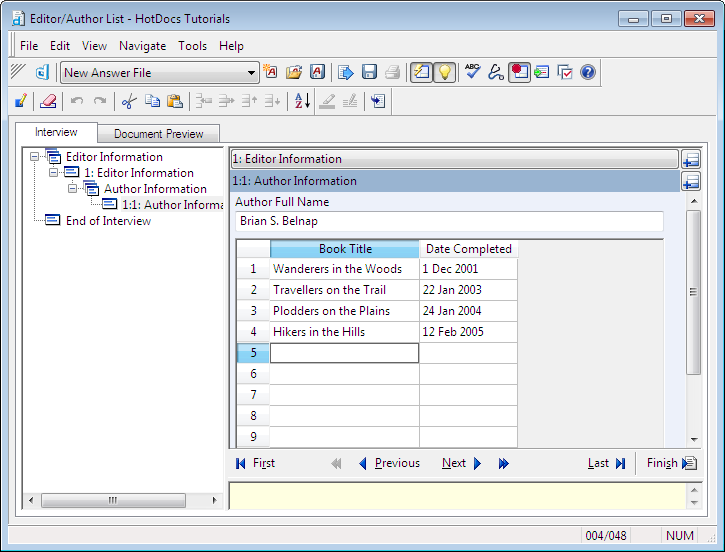The height and width of the screenshot is (552, 725).
Task: Click the outline pane horizontal scrollbar thumb
Action: click(x=113, y=500)
